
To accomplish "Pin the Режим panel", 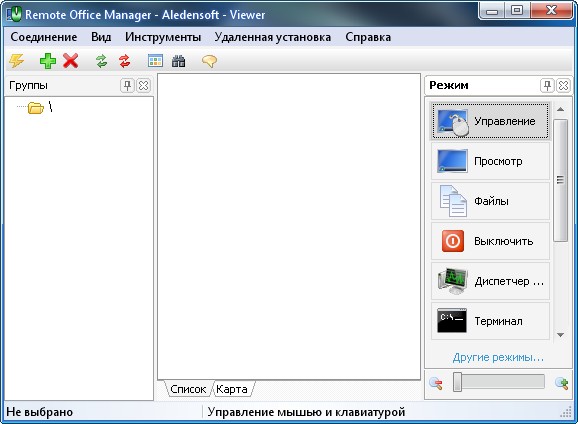I will coord(547,86).
